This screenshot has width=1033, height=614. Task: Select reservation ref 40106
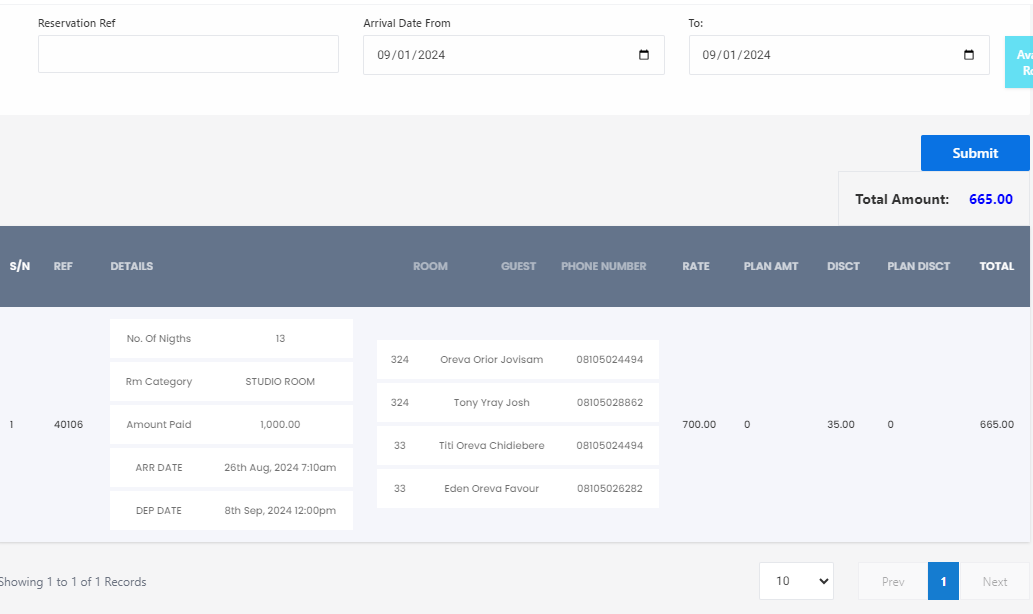tap(69, 424)
